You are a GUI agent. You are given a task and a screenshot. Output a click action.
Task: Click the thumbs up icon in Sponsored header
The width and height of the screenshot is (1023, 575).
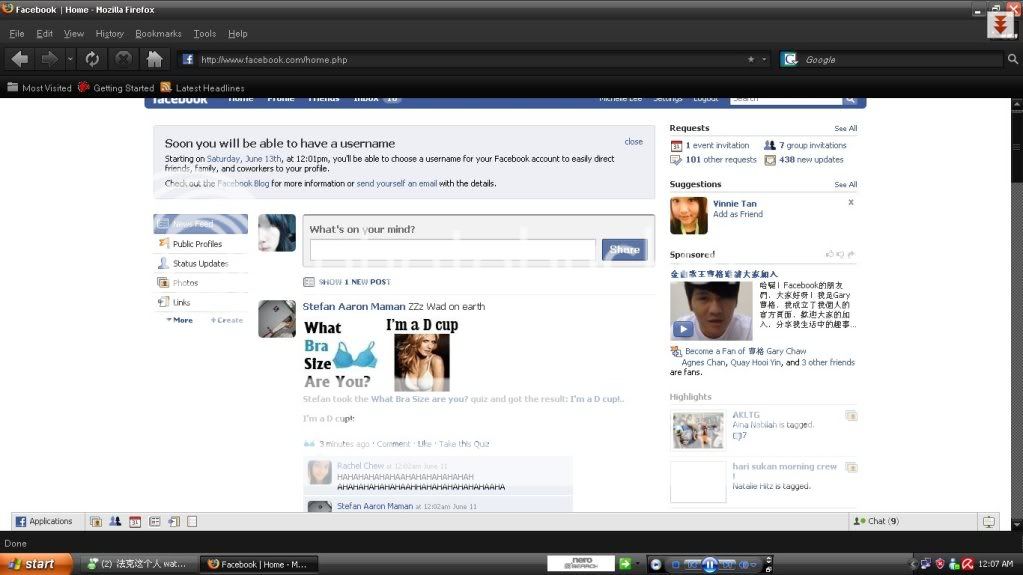click(830, 255)
